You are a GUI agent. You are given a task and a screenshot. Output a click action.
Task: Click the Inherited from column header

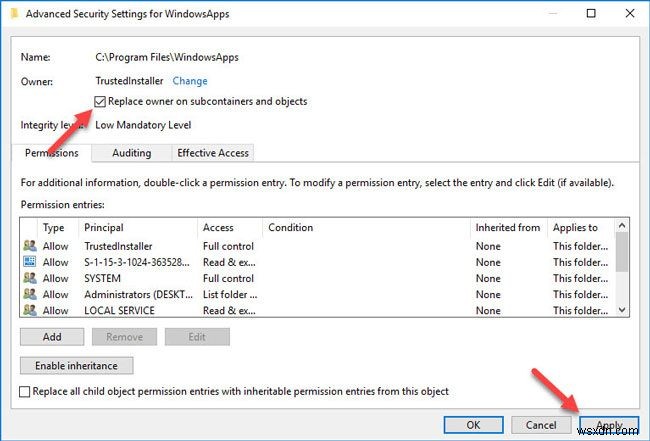pos(508,228)
